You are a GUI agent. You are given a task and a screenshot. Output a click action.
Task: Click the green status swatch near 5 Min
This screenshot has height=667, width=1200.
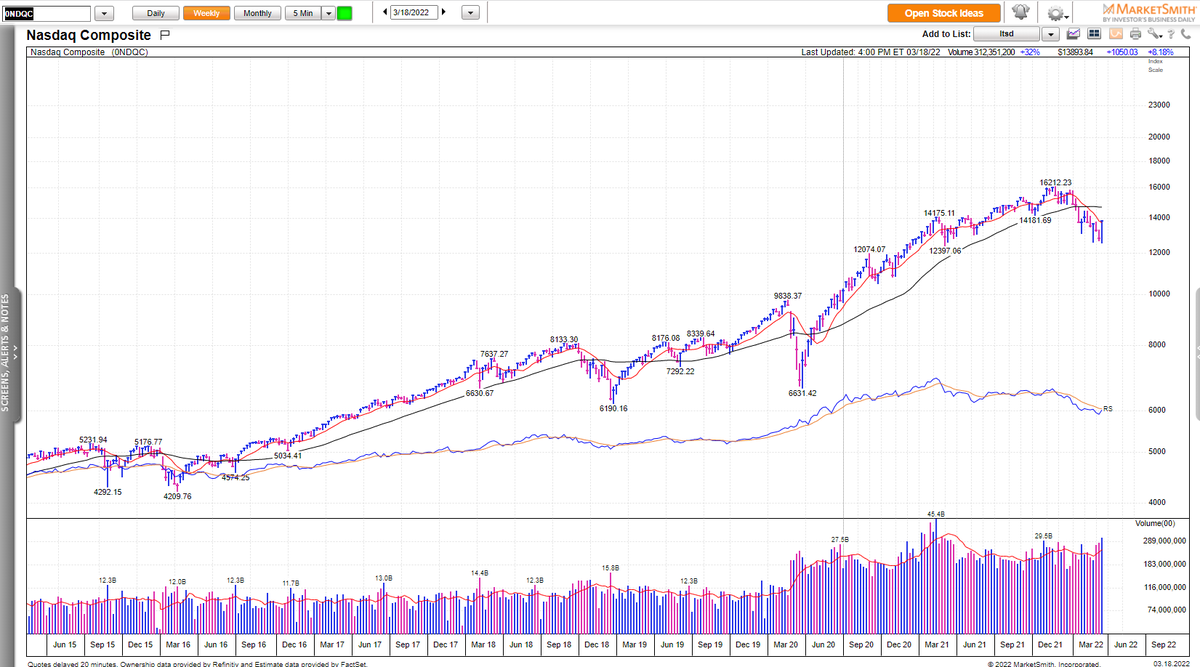344,13
